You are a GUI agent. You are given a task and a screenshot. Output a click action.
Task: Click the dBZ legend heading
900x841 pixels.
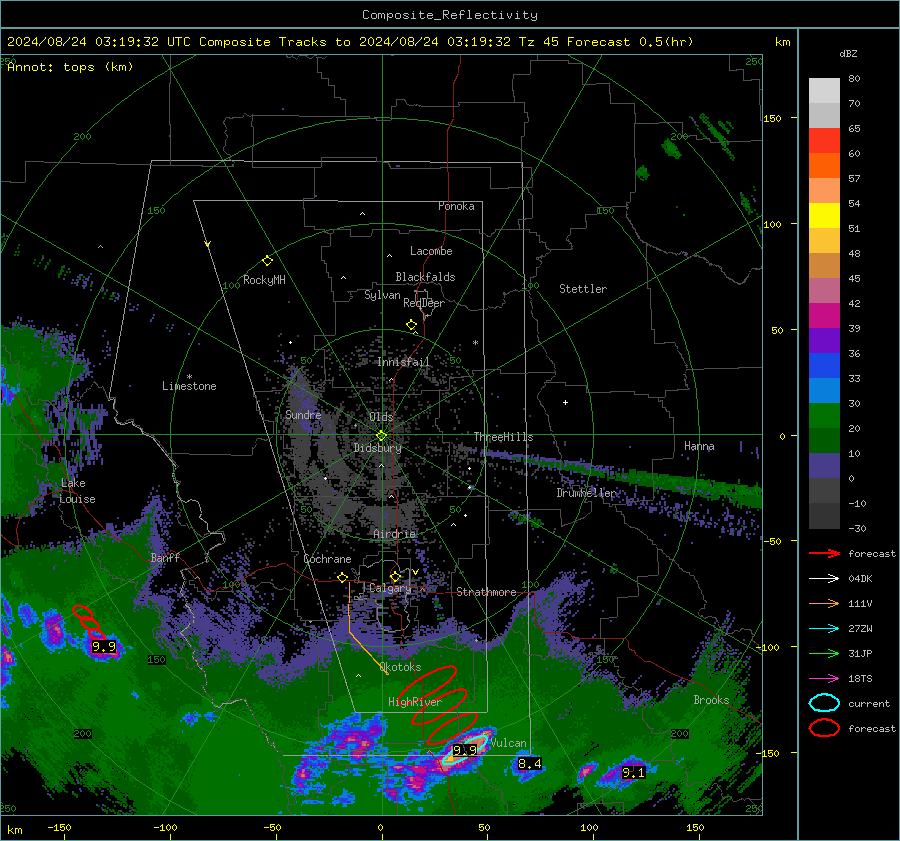point(848,54)
